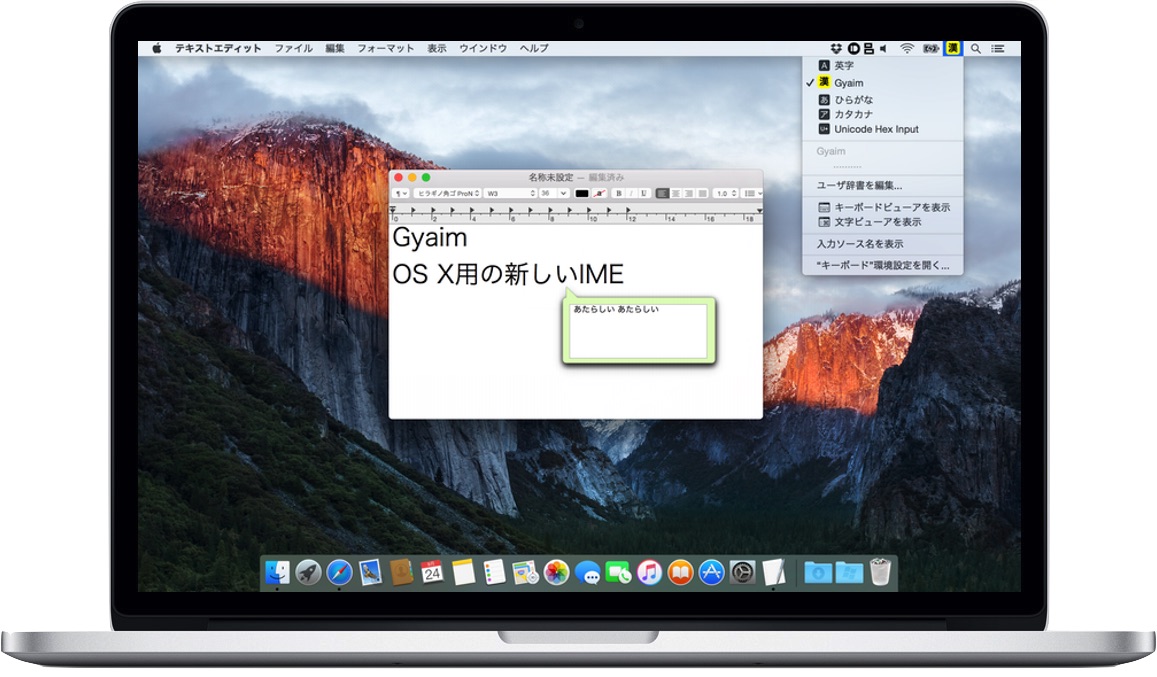Choose 文字ビューアを表示 entry
Image resolution: width=1157 pixels, height=677 pixels.
[x=883, y=222]
